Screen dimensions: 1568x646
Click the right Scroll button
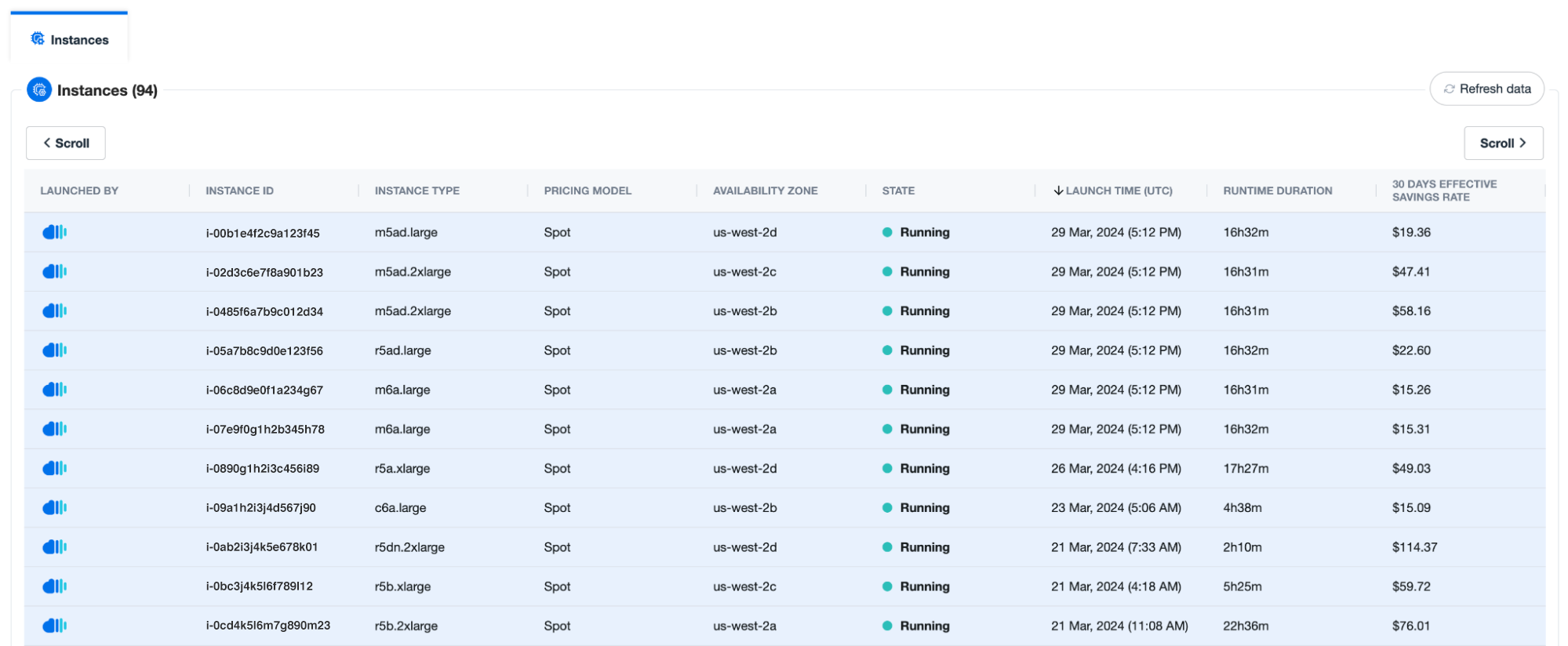(x=1503, y=143)
